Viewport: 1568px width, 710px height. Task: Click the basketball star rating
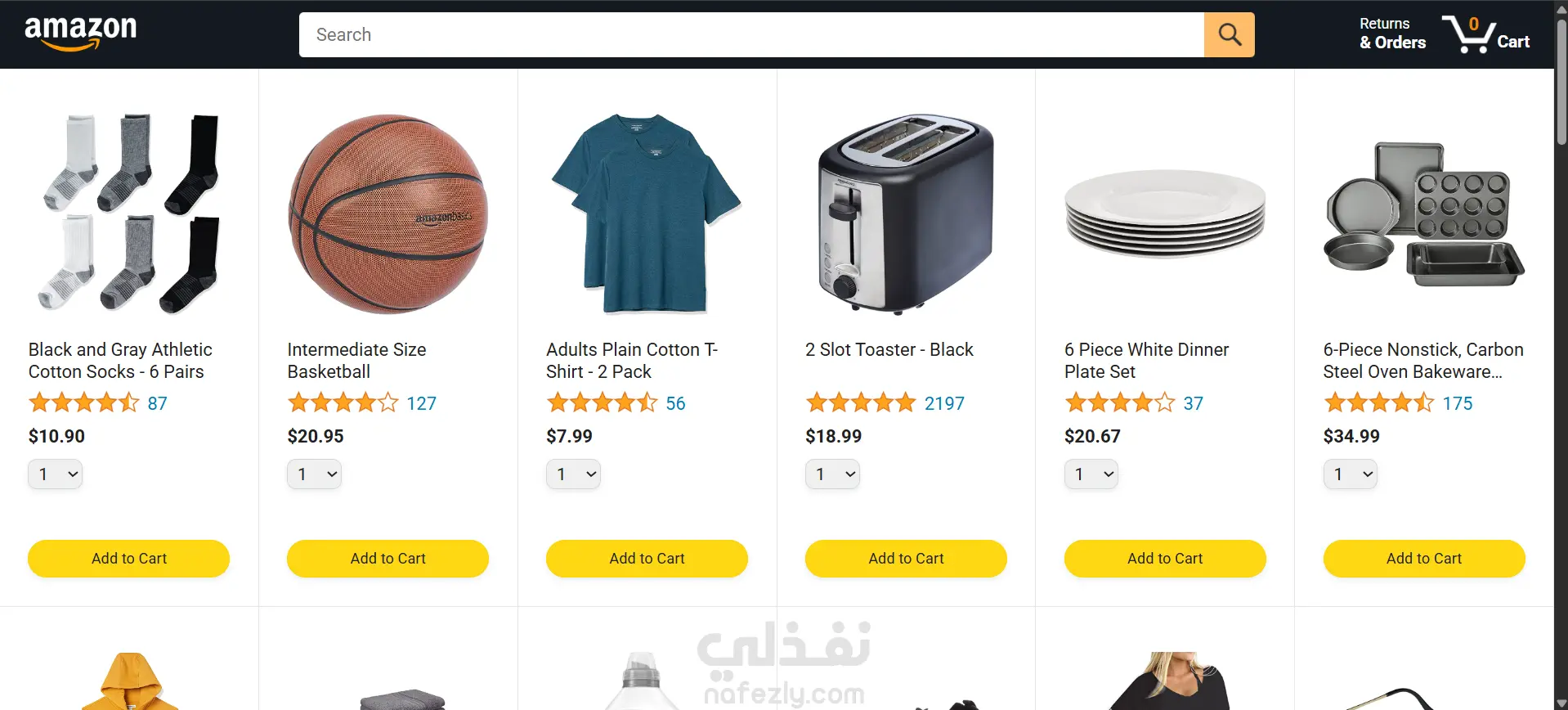[x=343, y=402]
